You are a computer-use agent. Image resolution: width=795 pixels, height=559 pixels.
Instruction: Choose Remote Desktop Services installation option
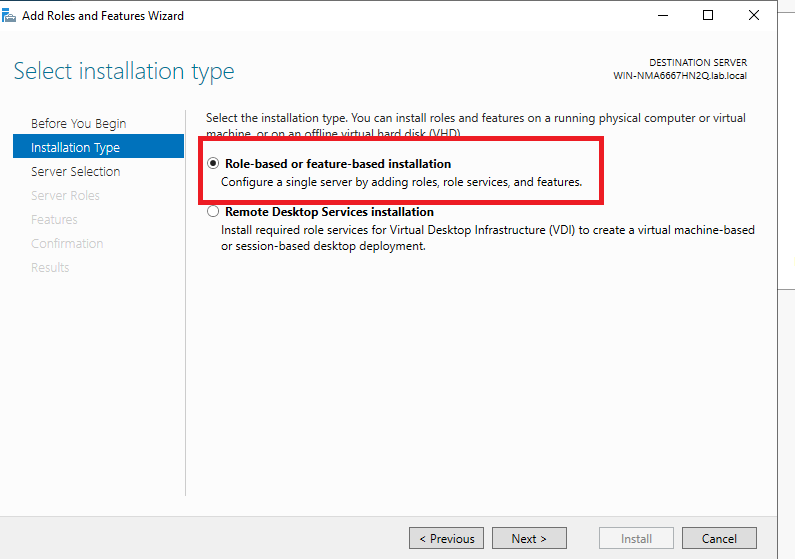213,212
